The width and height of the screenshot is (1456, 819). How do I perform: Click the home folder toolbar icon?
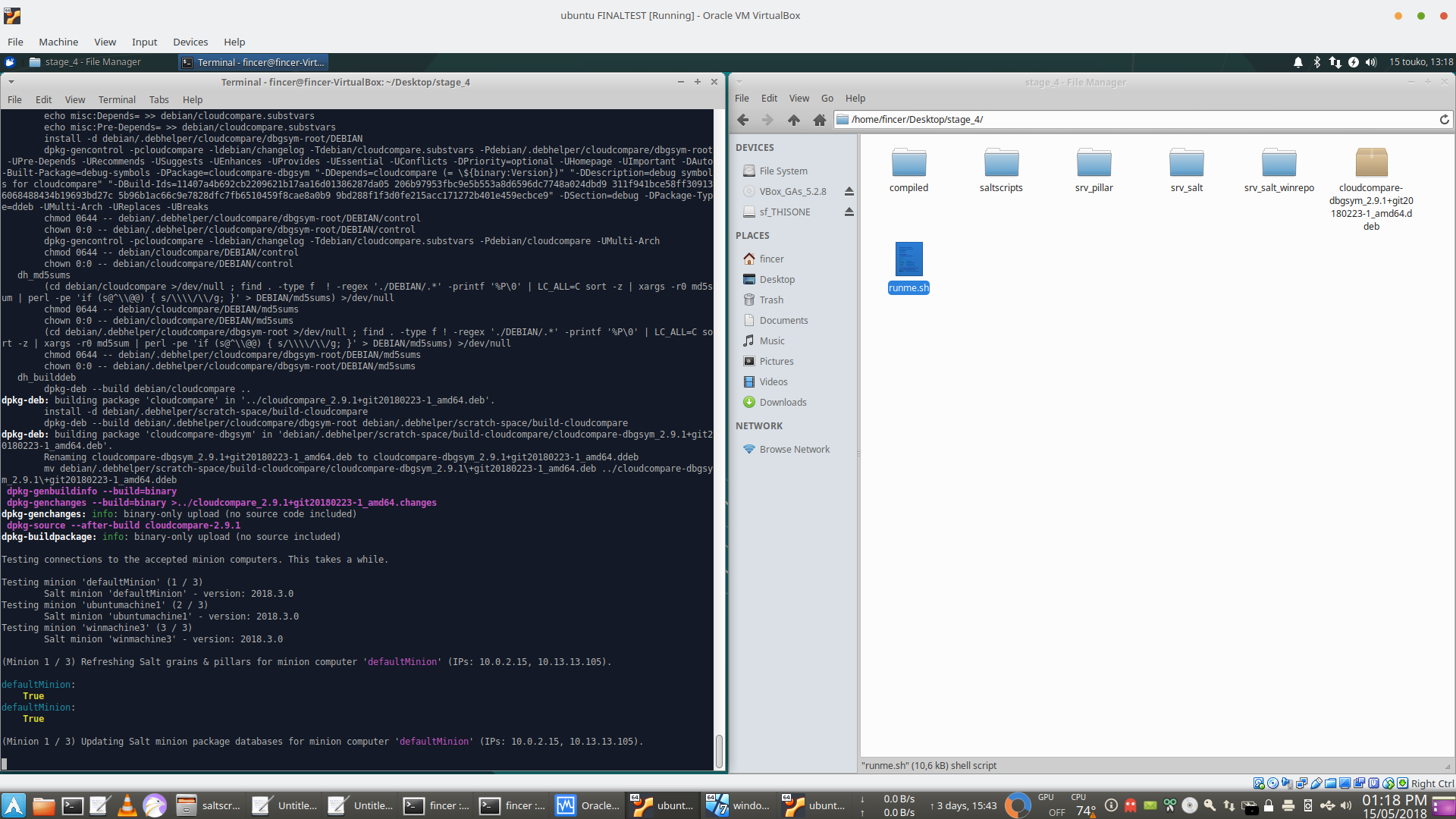(x=819, y=120)
